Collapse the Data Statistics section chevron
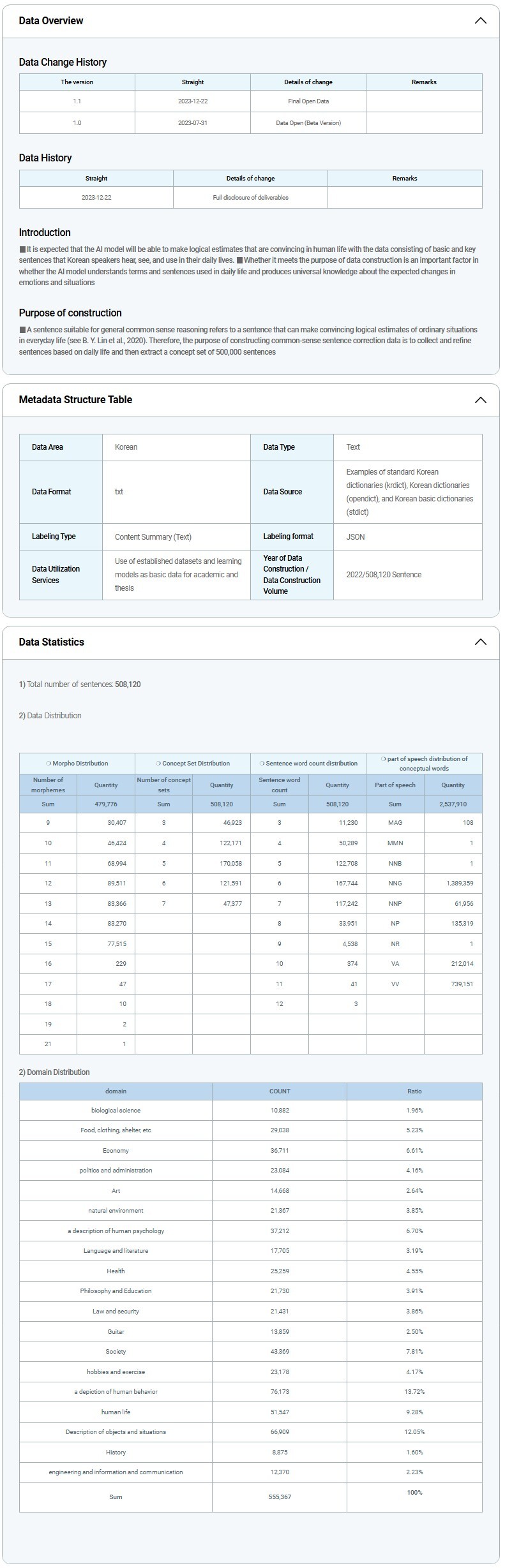This screenshot has height=1568, width=505. click(x=480, y=642)
